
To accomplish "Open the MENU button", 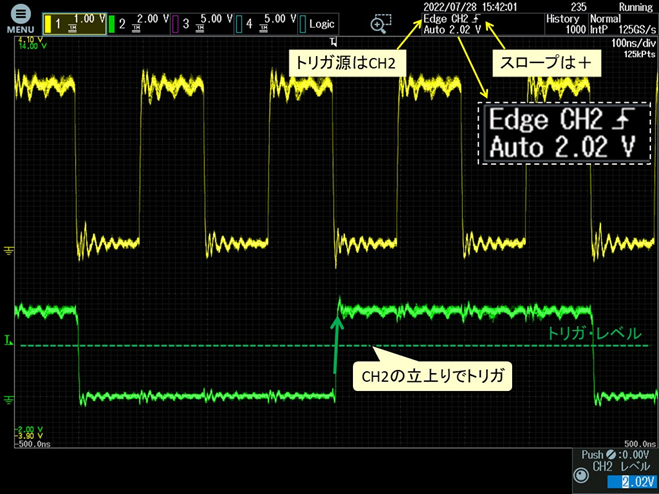I will point(20,19).
